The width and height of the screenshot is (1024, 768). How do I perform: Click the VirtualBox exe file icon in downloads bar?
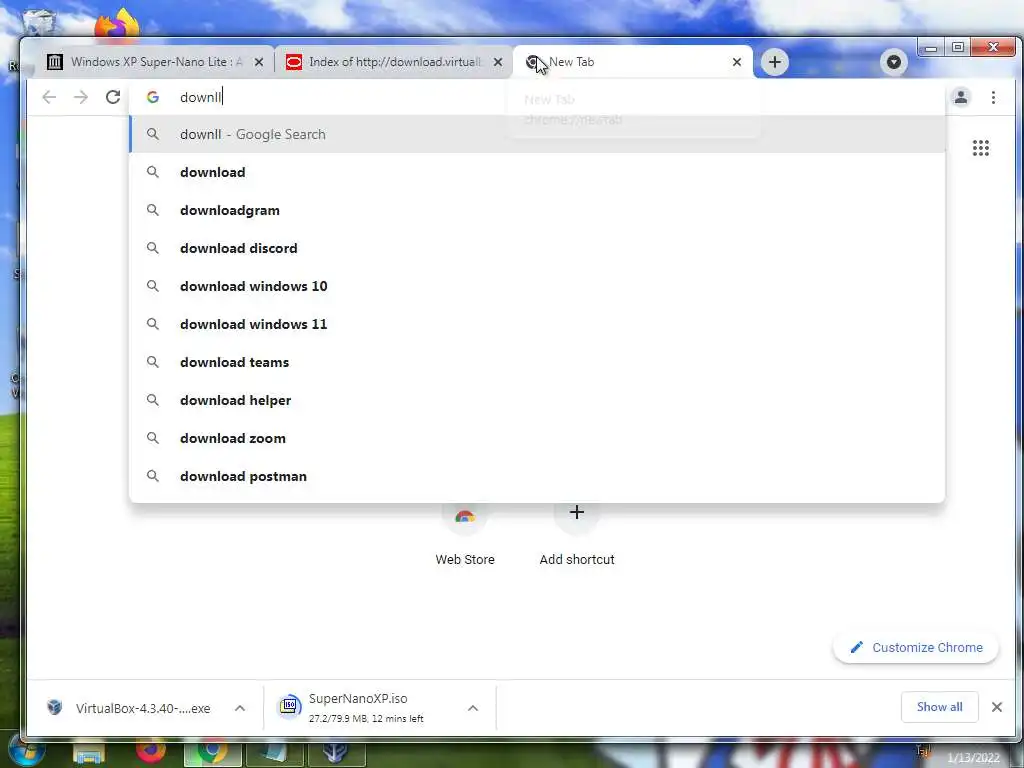pos(55,707)
